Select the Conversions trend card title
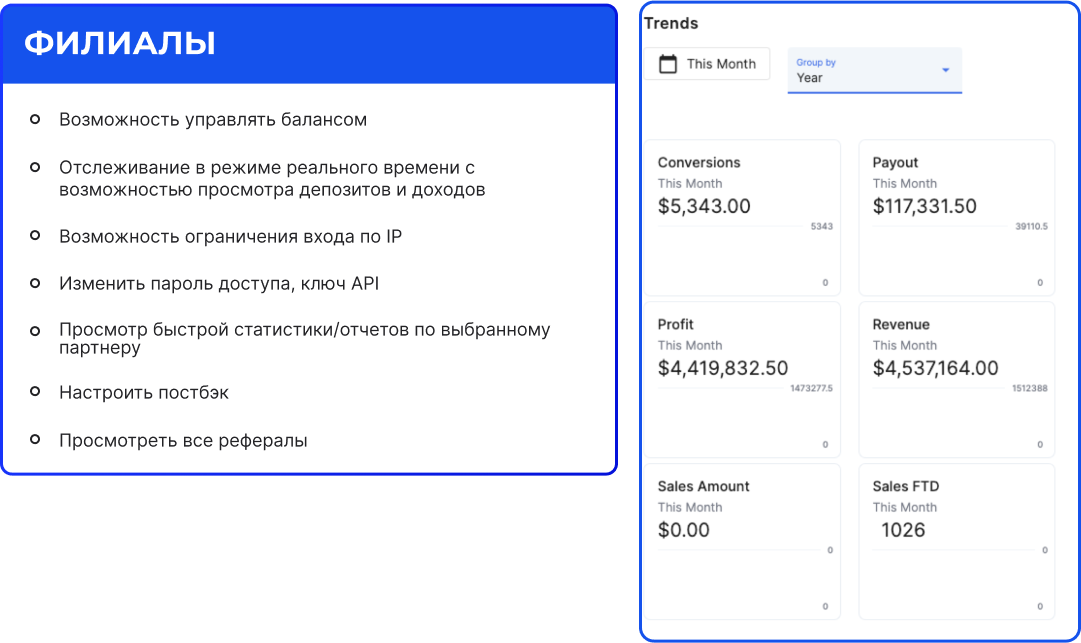This screenshot has height=643, width=1081. [699, 162]
